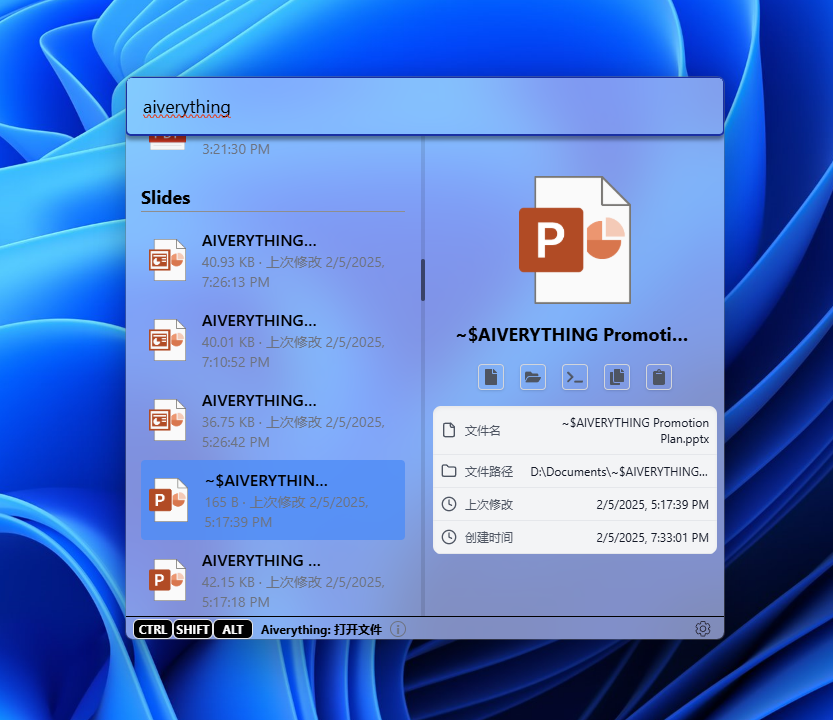Screen dimensions: 833x720
Task: Click the 创建时间 row in details
Action: 575,537
